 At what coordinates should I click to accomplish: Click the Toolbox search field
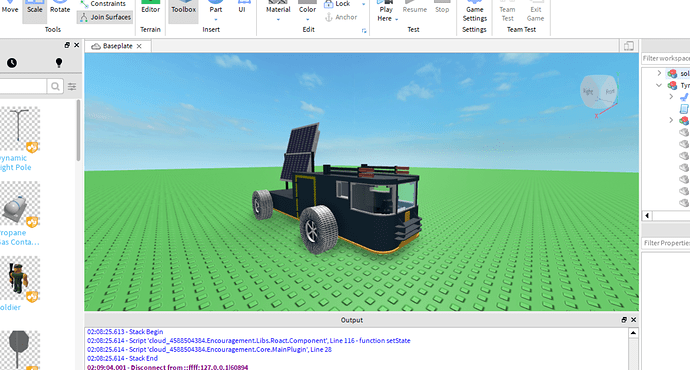click(23, 86)
